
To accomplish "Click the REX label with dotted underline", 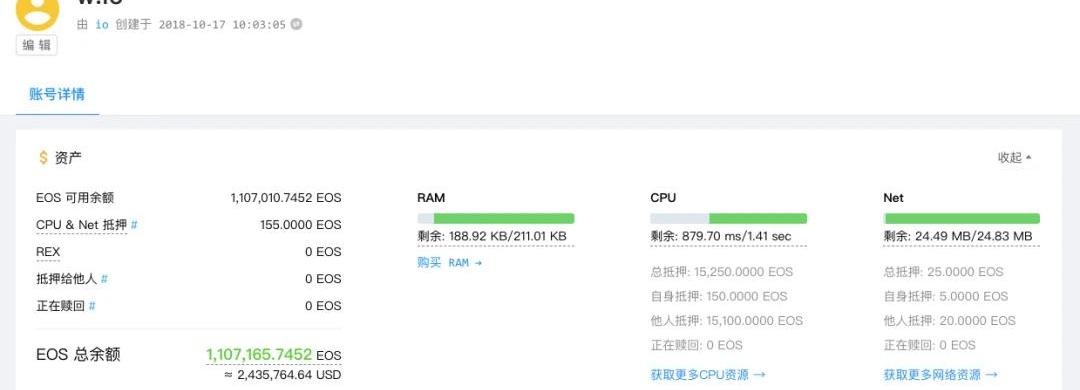I will coord(48,252).
